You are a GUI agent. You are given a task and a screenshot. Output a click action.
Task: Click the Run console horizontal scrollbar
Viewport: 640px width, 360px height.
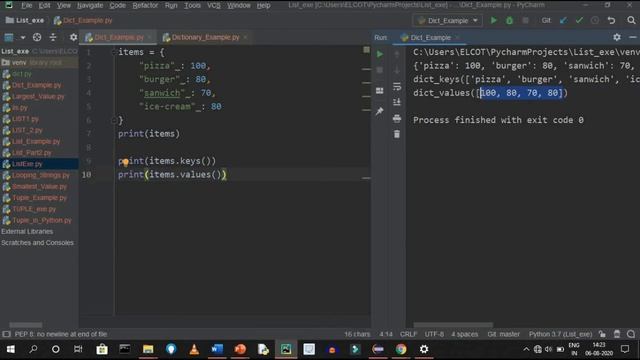pos(453,325)
